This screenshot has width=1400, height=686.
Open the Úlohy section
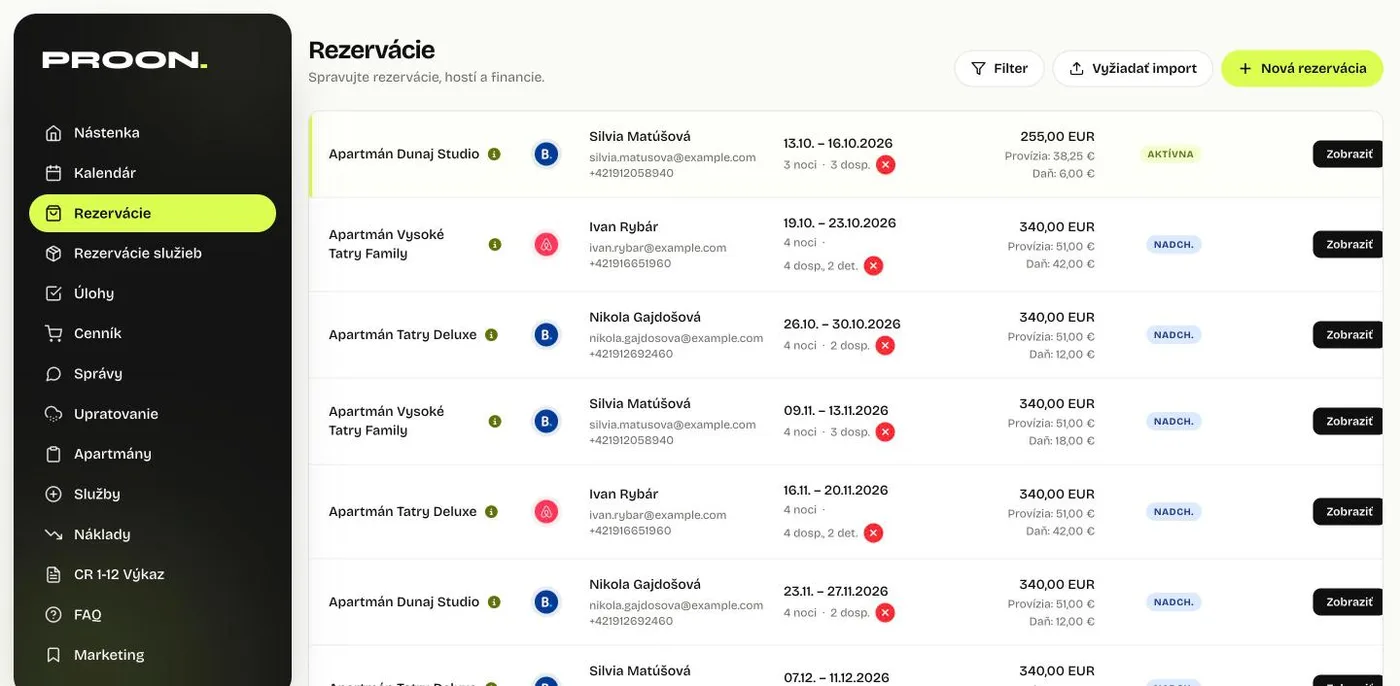(x=152, y=293)
